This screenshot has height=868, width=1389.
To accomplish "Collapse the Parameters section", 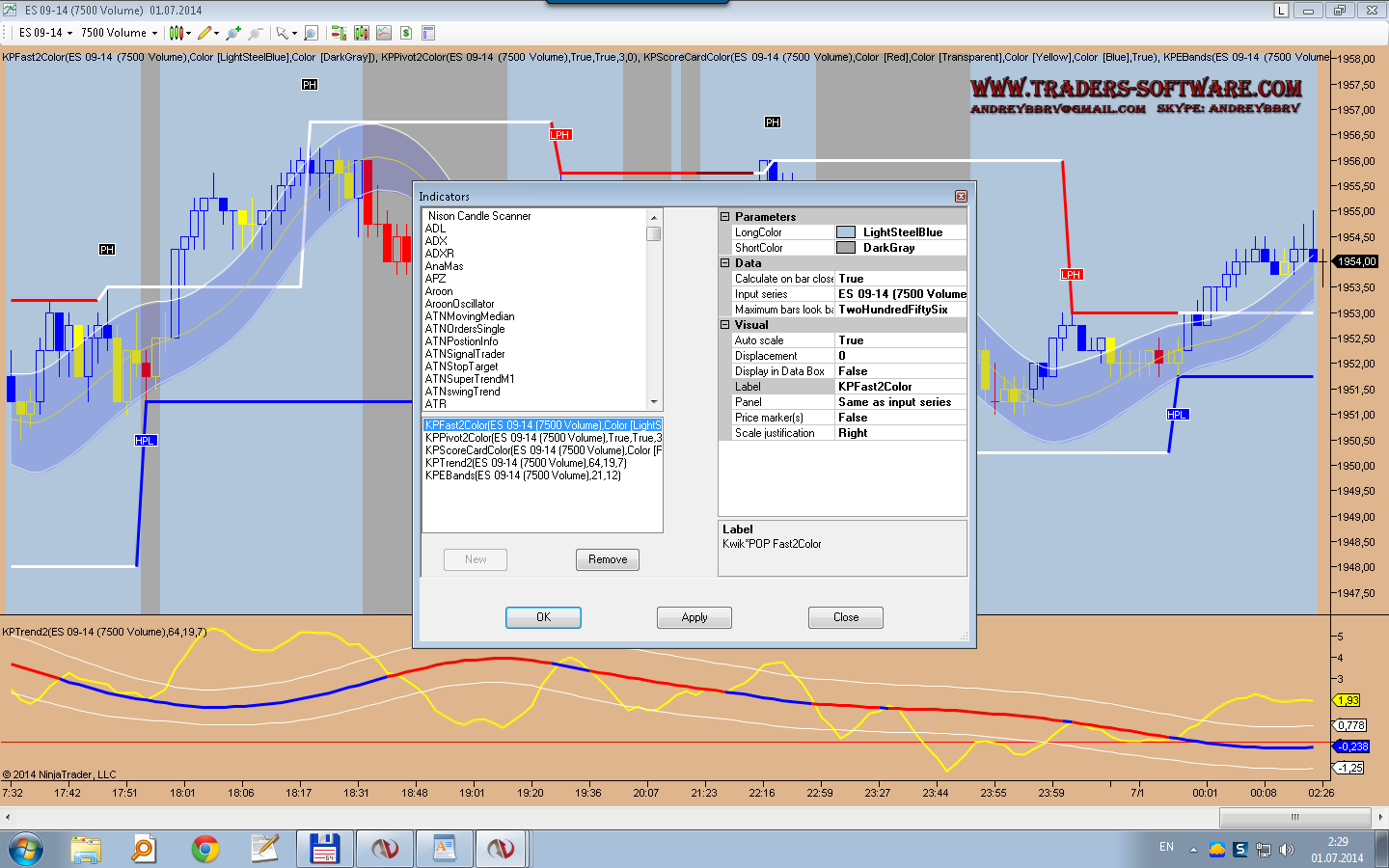I will point(725,217).
